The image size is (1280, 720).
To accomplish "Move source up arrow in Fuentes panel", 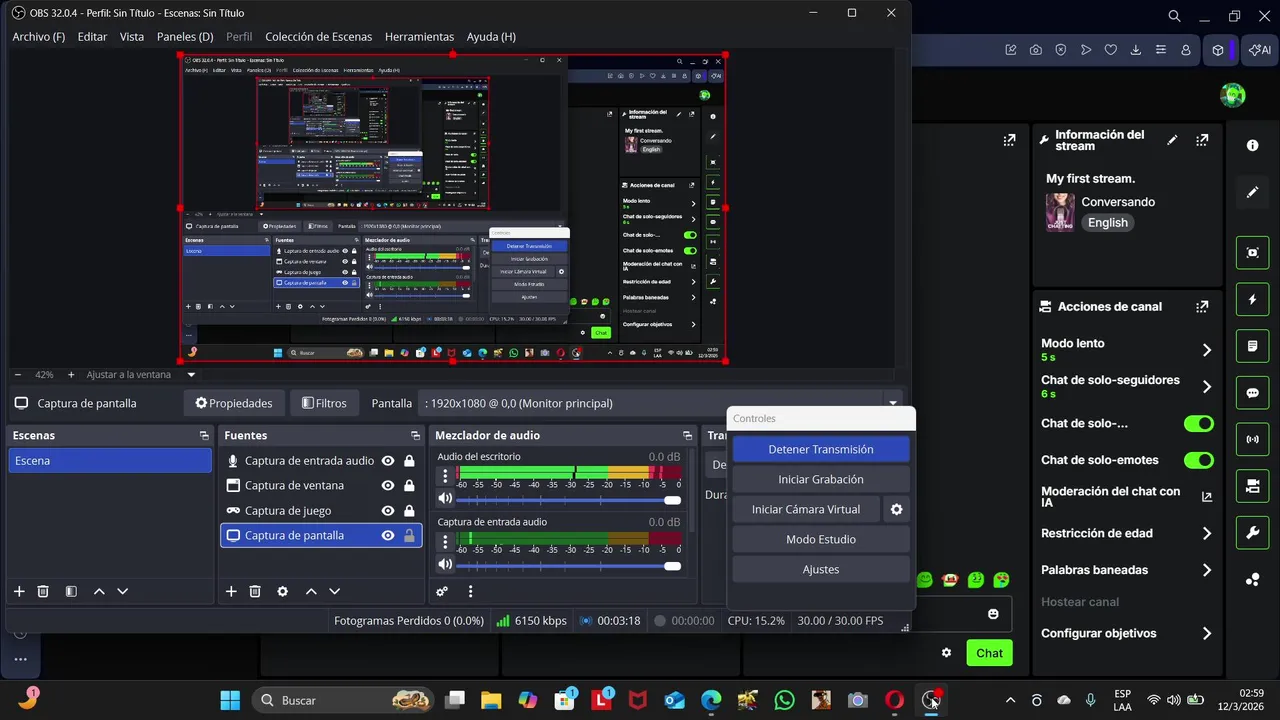I will point(311,591).
